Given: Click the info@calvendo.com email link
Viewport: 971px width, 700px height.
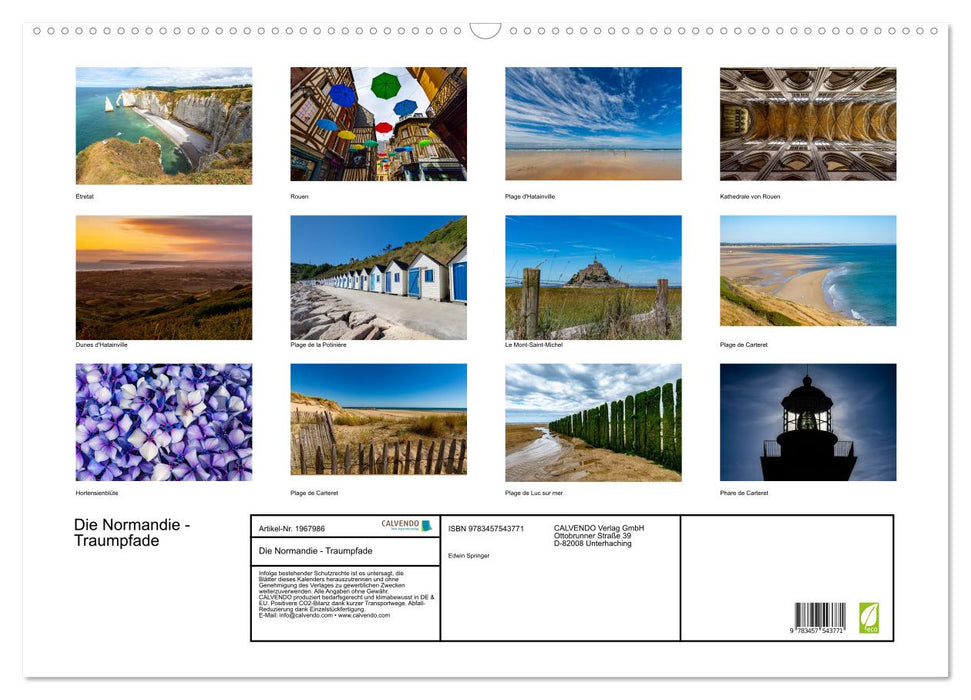Looking at the screenshot, I should (x=302, y=614).
